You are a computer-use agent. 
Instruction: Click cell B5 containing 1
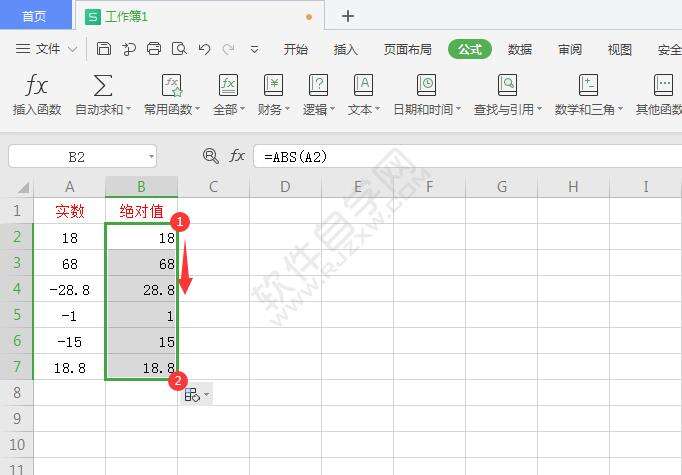[141, 315]
